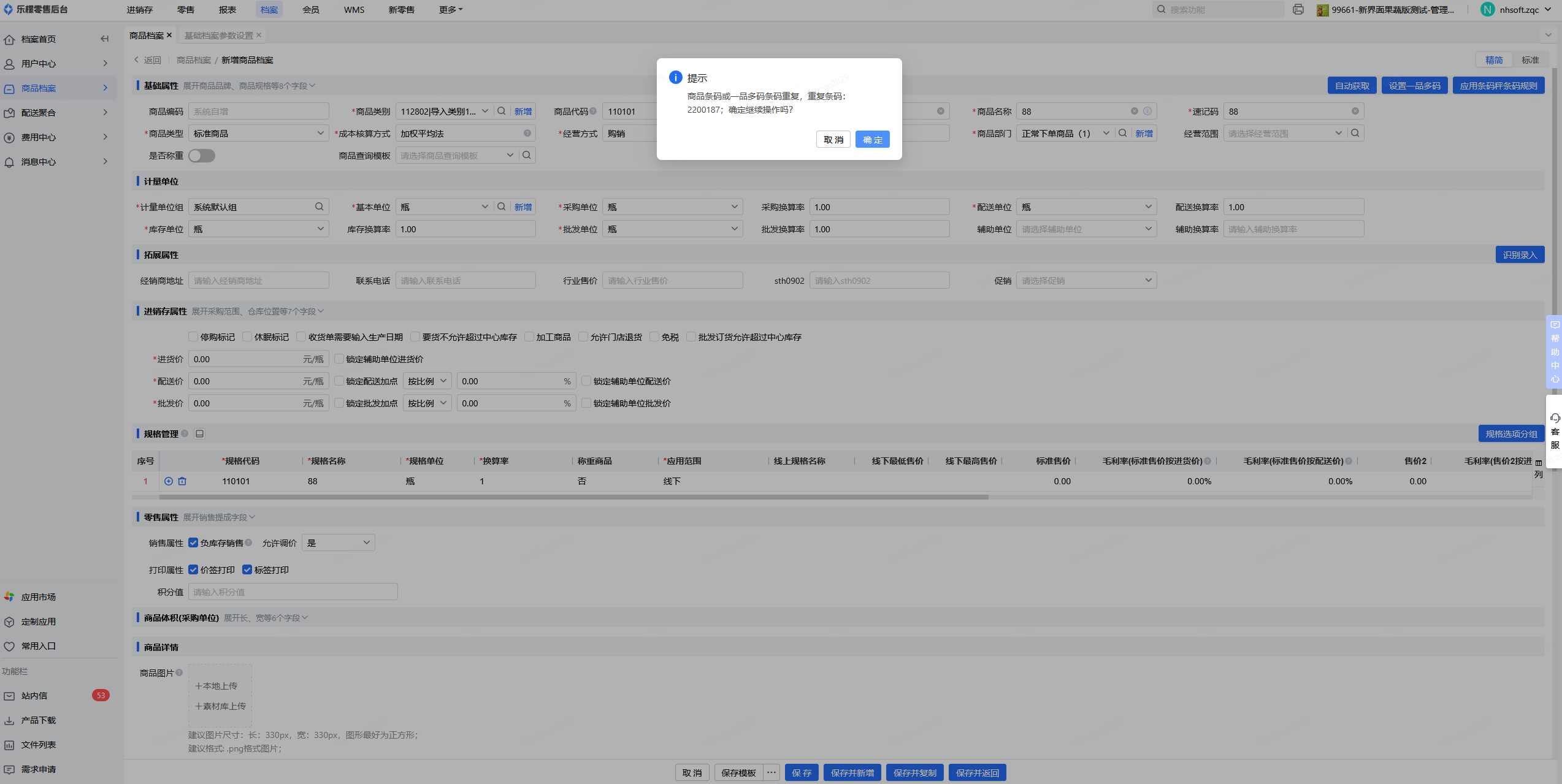The height and width of the screenshot is (784, 1562).
Task: Switch to 基础档案参数设置 tab
Action: (x=218, y=35)
